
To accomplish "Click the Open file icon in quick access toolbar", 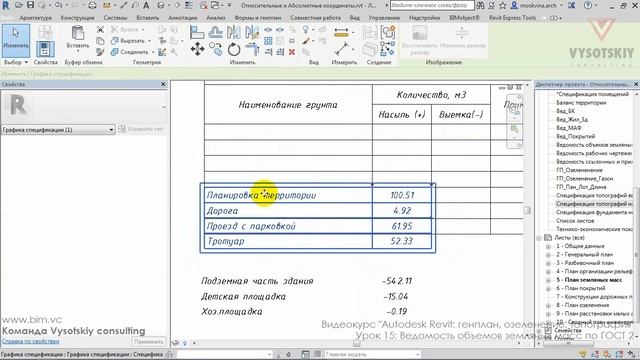I will 19,5.
